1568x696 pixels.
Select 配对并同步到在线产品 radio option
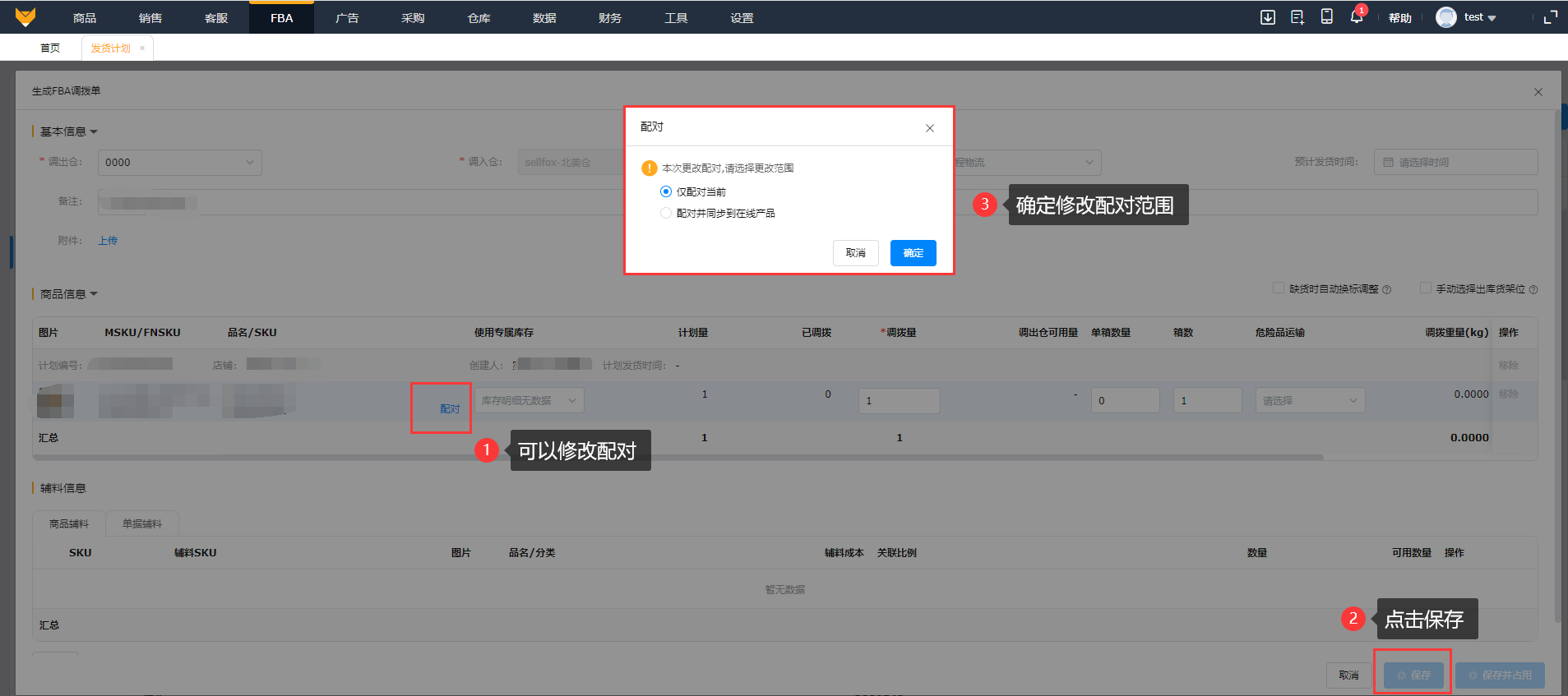[x=666, y=213]
